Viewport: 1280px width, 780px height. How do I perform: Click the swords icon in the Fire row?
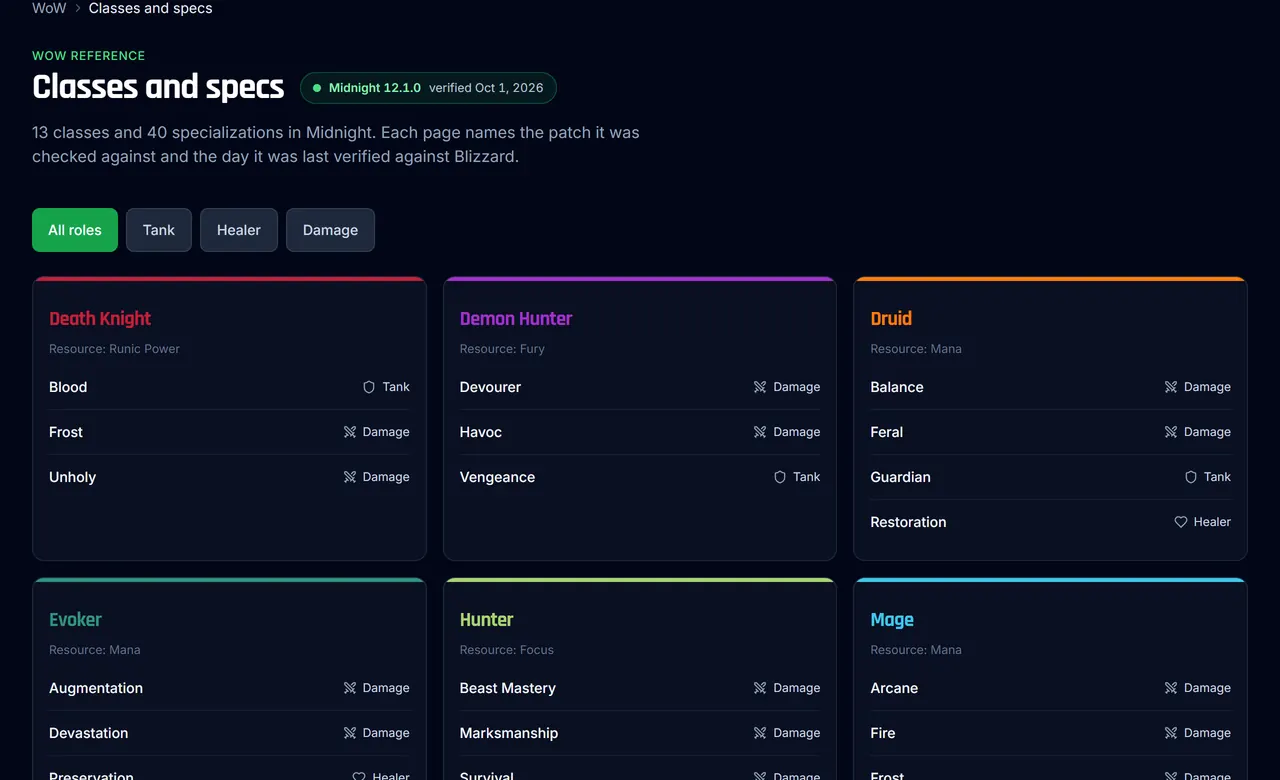[x=1171, y=733]
